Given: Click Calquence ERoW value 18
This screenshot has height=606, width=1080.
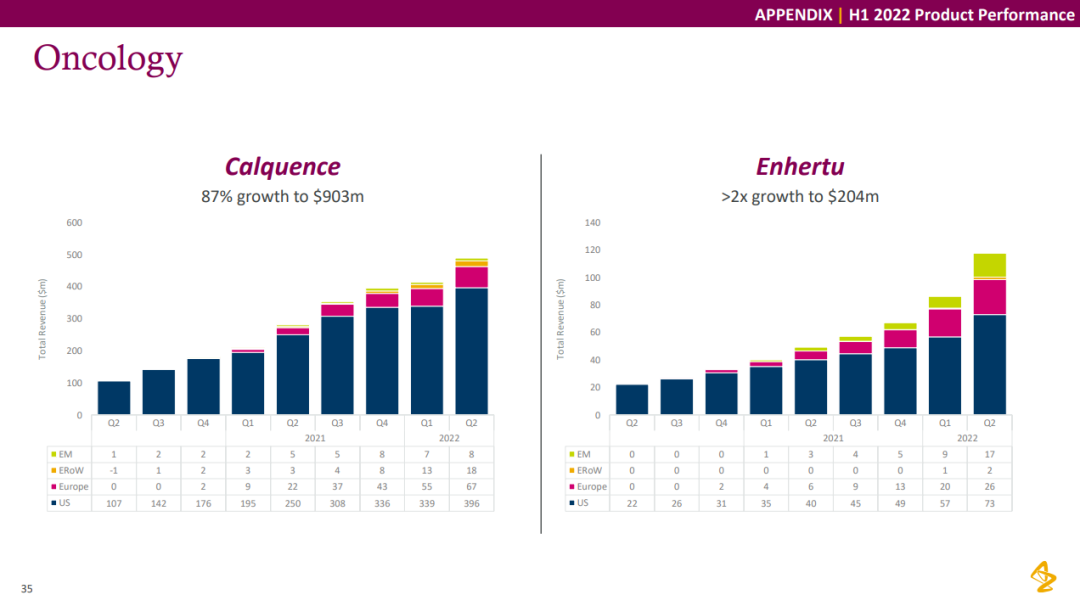Looking at the screenshot, I should pos(472,471).
